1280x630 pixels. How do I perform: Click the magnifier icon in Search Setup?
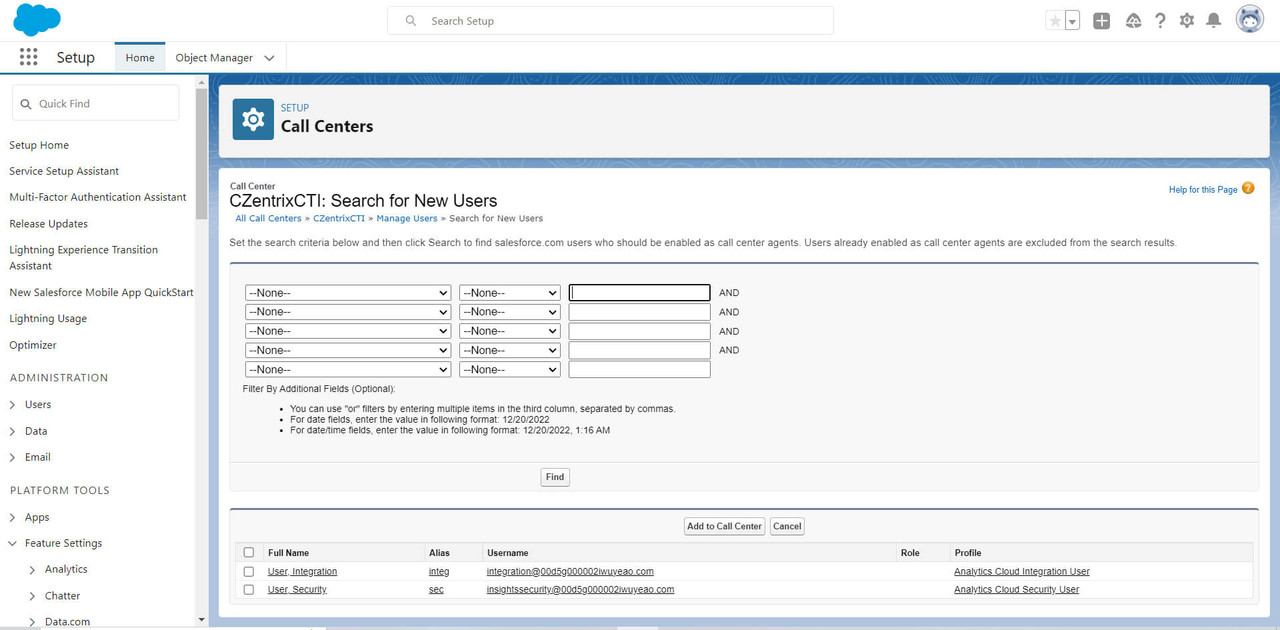411,21
